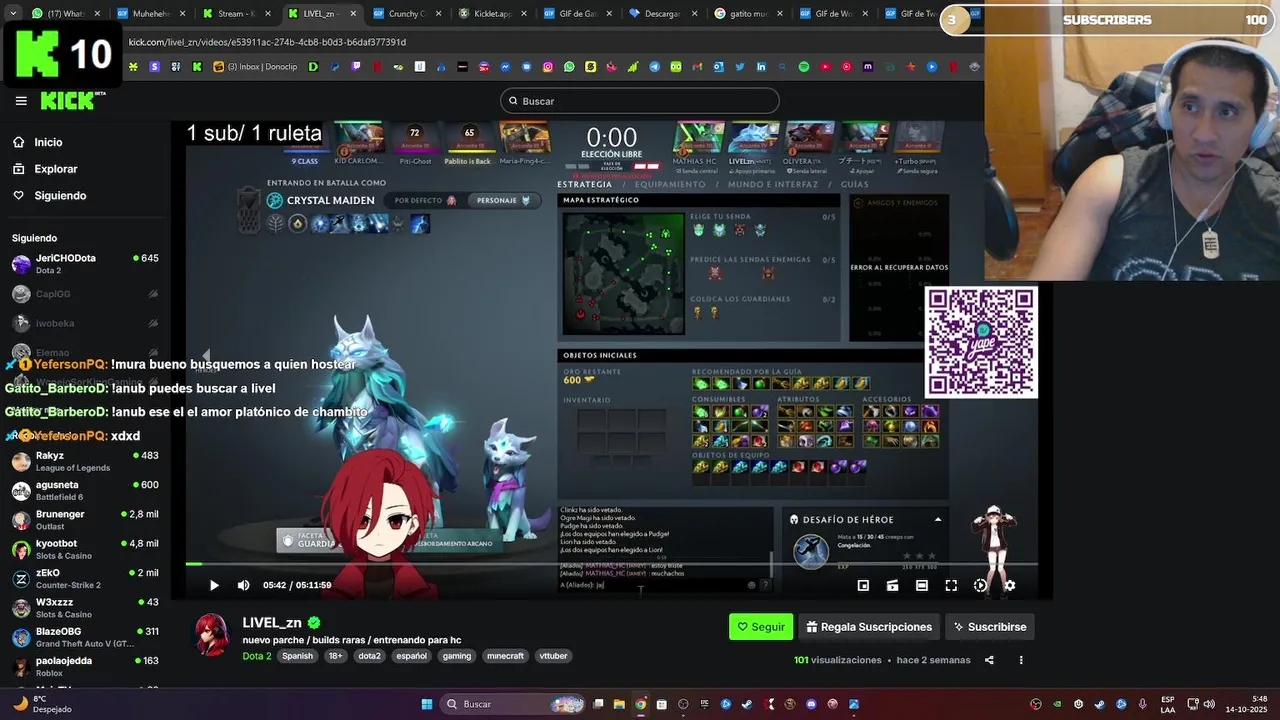Screen dimensions: 1280x720
Task: Select the dota2 tag
Action: point(370,656)
